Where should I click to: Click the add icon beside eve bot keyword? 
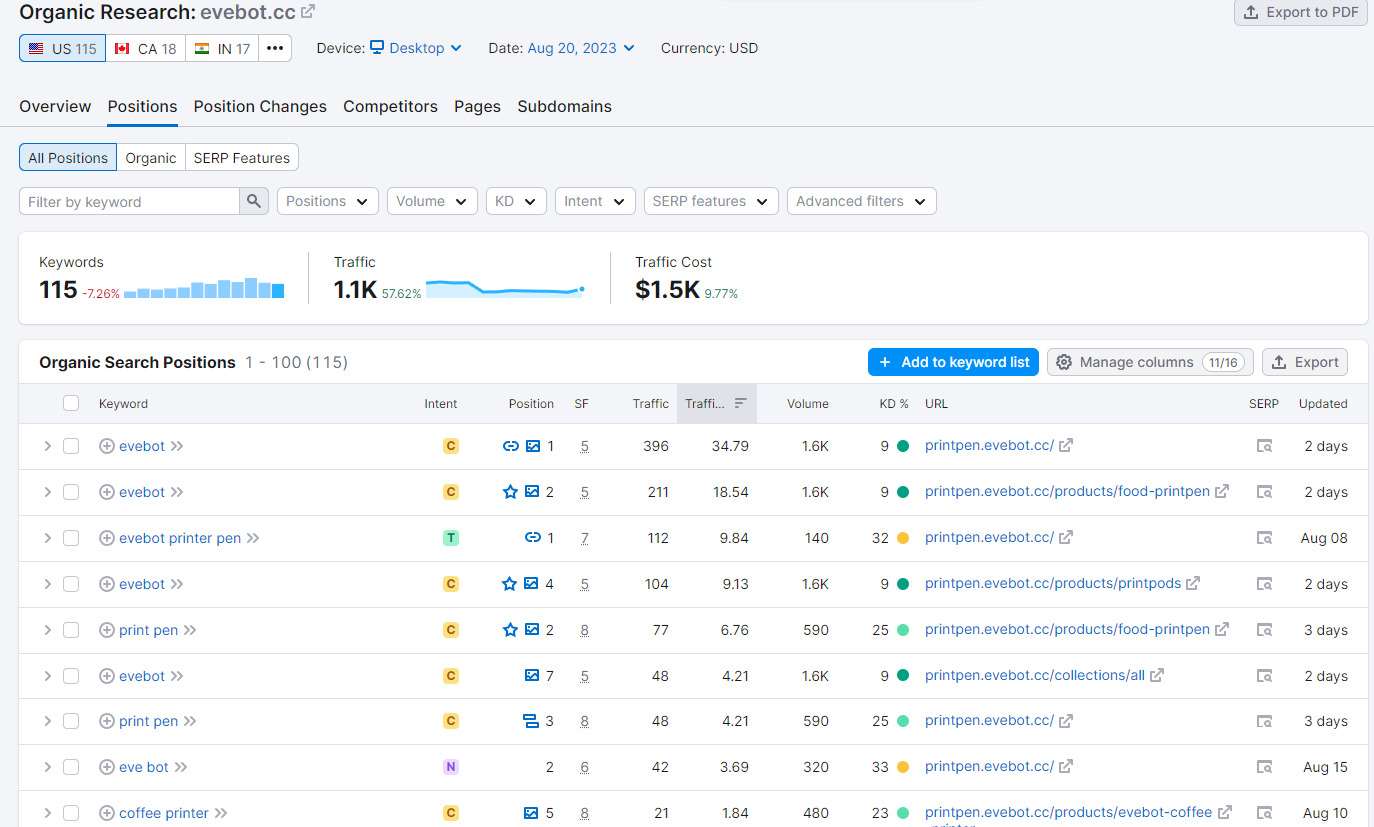pyautogui.click(x=107, y=767)
